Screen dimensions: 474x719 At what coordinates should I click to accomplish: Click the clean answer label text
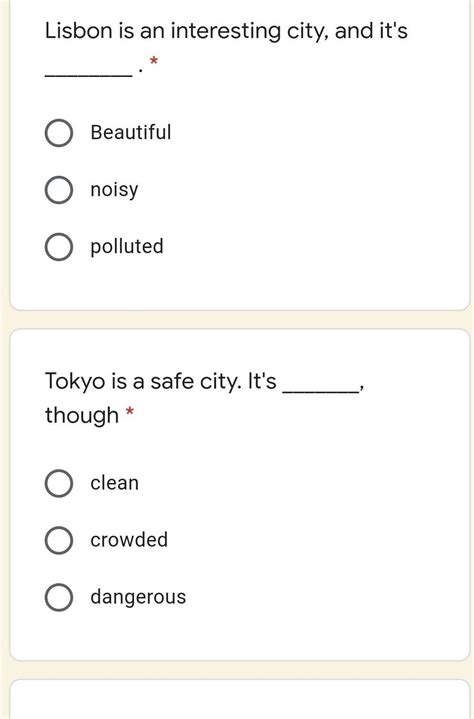point(115,483)
